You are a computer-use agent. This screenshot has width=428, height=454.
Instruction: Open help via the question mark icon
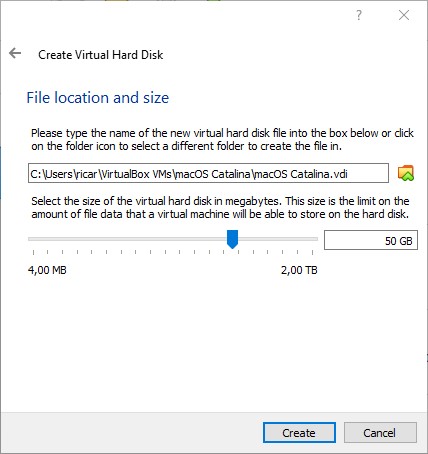[x=359, y=15]
